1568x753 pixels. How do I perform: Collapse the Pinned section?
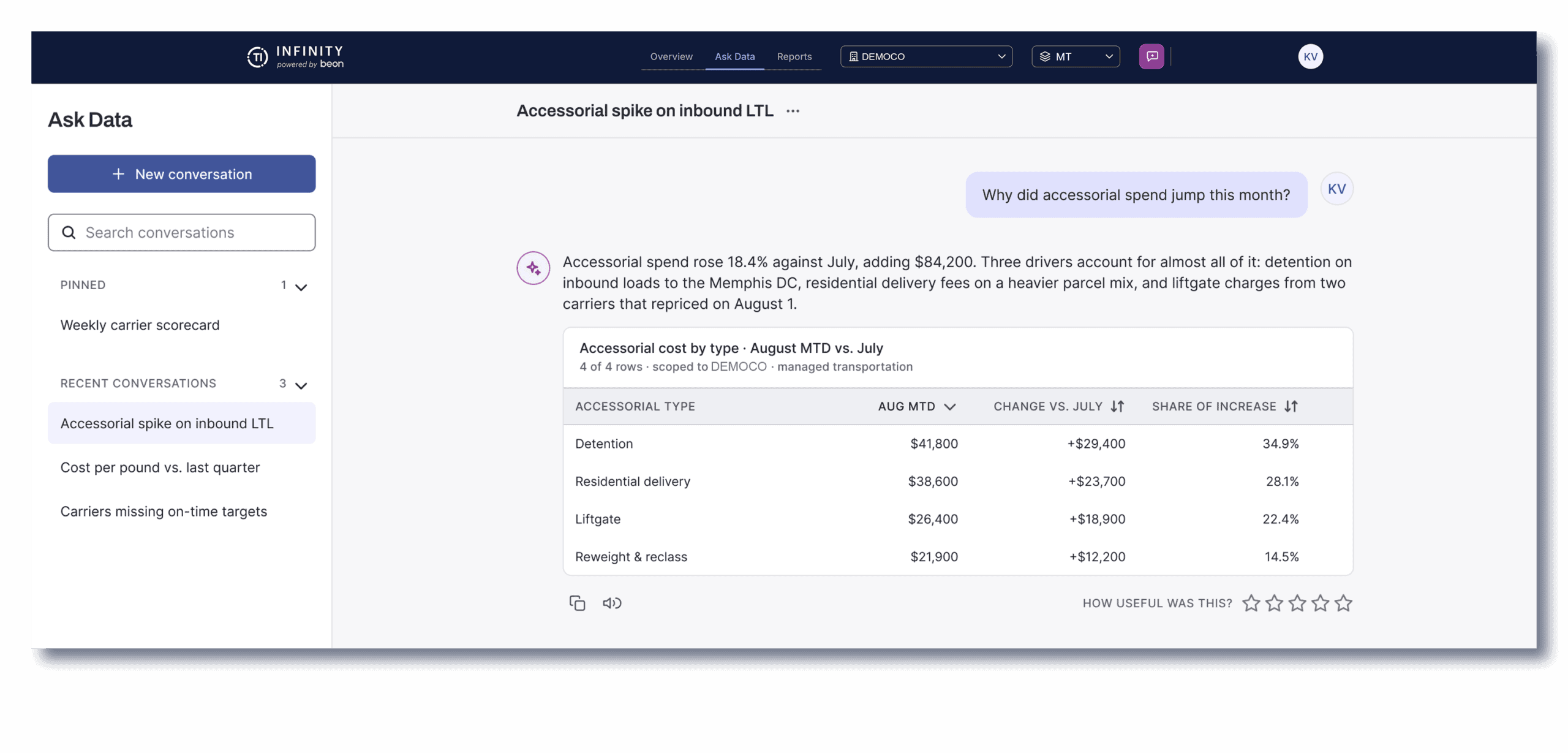pyautogui.click(x=301, y=286)
